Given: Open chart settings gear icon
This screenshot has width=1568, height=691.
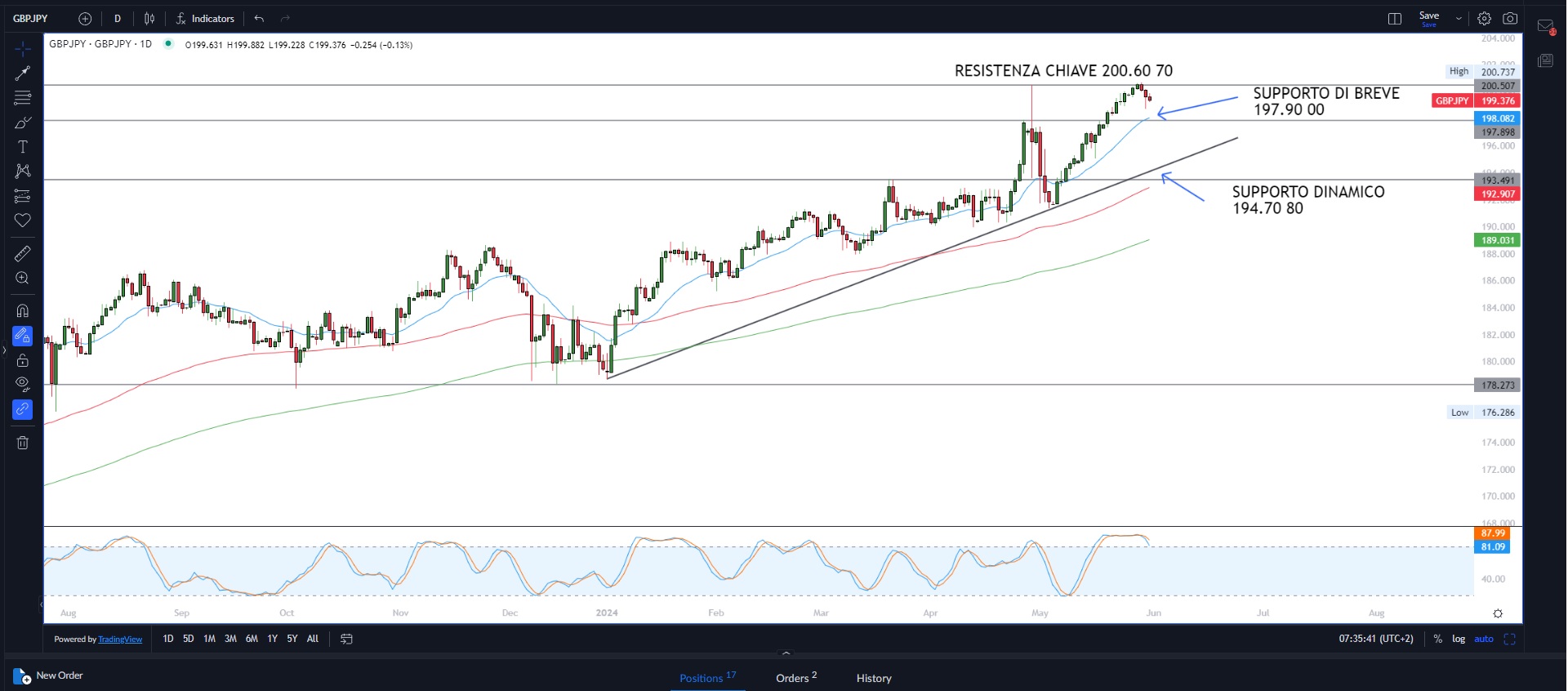Looking at the screenshot, I should click(1484, 19).
